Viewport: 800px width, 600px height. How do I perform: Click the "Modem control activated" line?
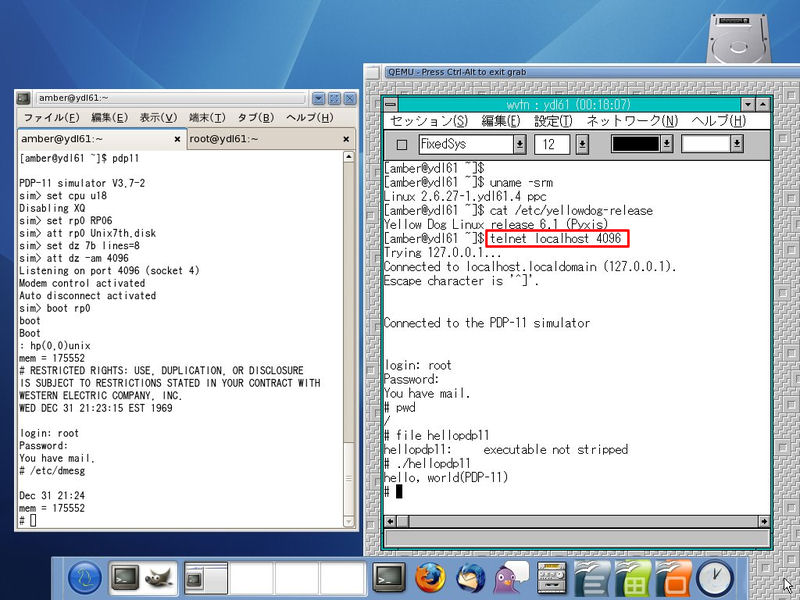[82, 283]
